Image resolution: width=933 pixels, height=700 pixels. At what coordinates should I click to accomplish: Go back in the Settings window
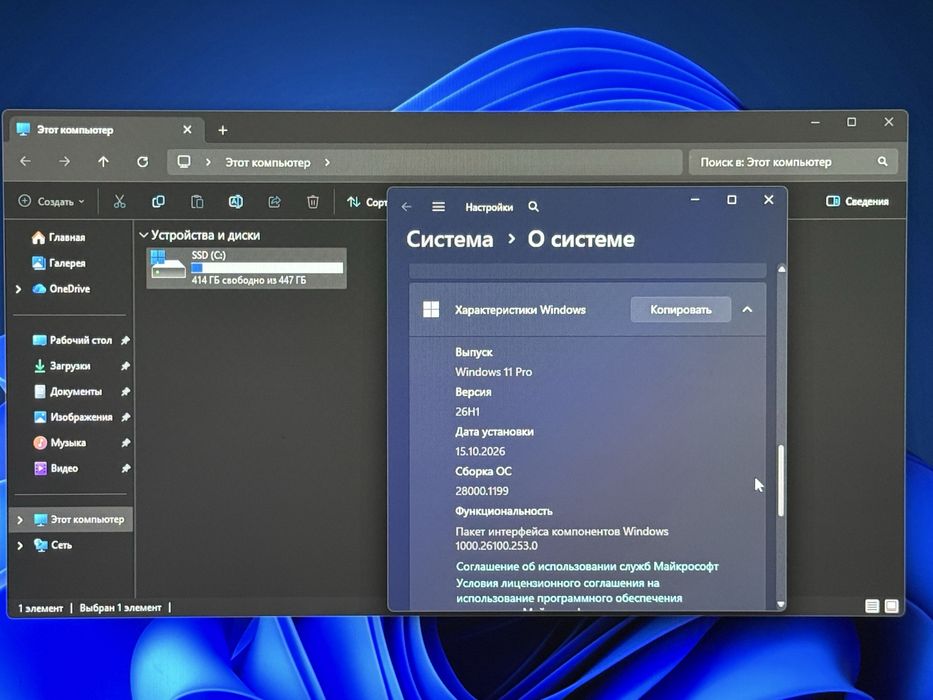click(406, 207)
